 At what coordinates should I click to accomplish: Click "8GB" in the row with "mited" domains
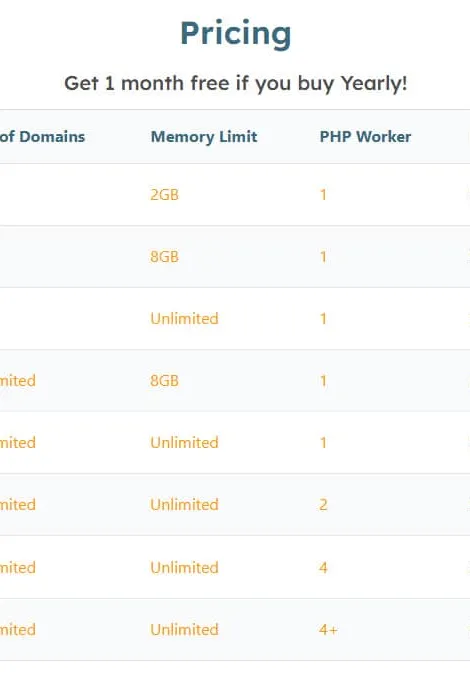(164, 381)
